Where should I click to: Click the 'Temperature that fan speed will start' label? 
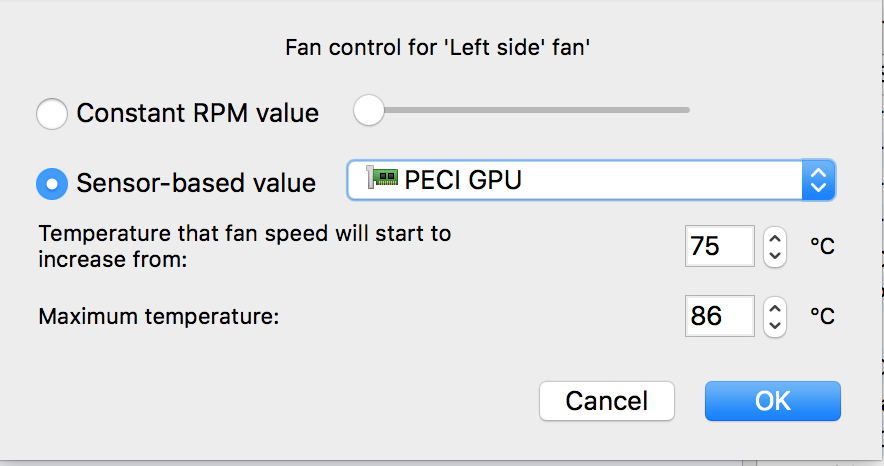(245, 246)
